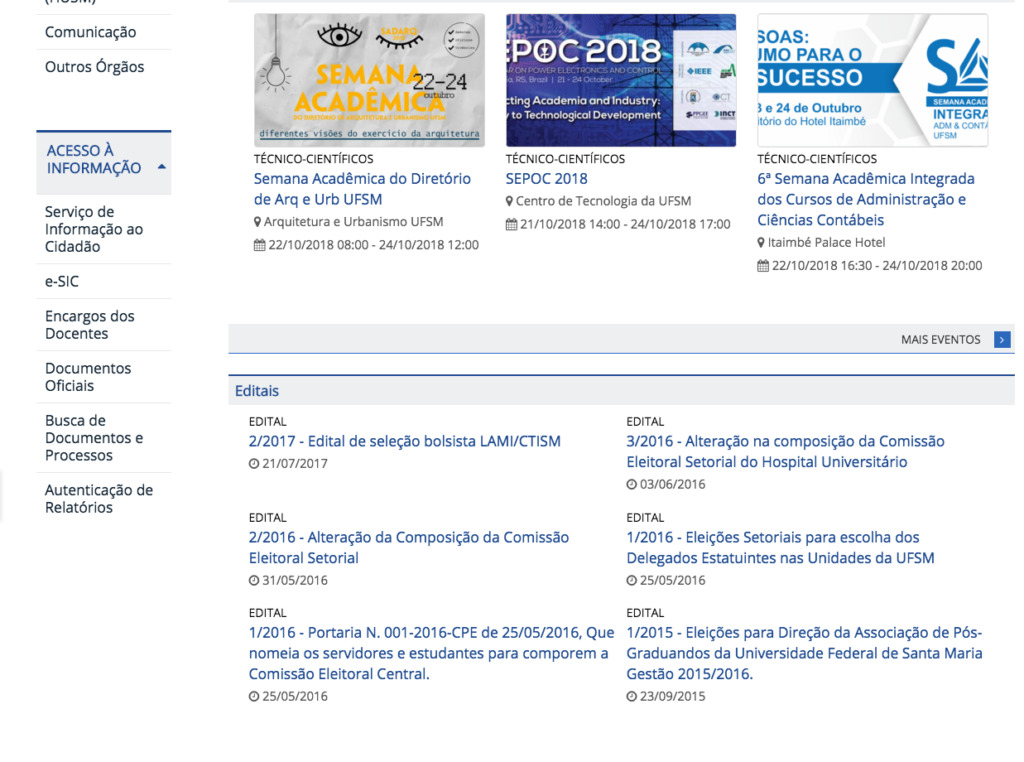This screenshot has height=762, width=1024.
Task: Click calendar icon for Semana Acadêmica Arq dates
Action: 259,245
